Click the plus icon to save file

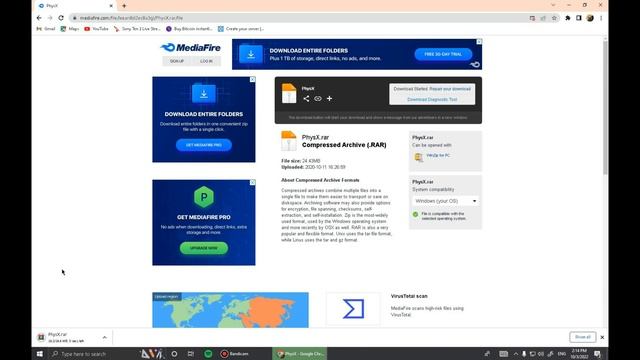pyautogui.click(x=329, y=98)
